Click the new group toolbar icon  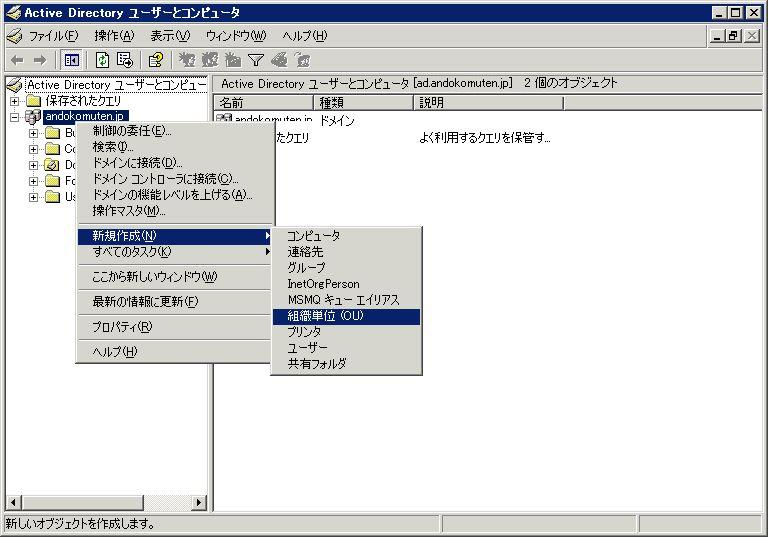210,60
